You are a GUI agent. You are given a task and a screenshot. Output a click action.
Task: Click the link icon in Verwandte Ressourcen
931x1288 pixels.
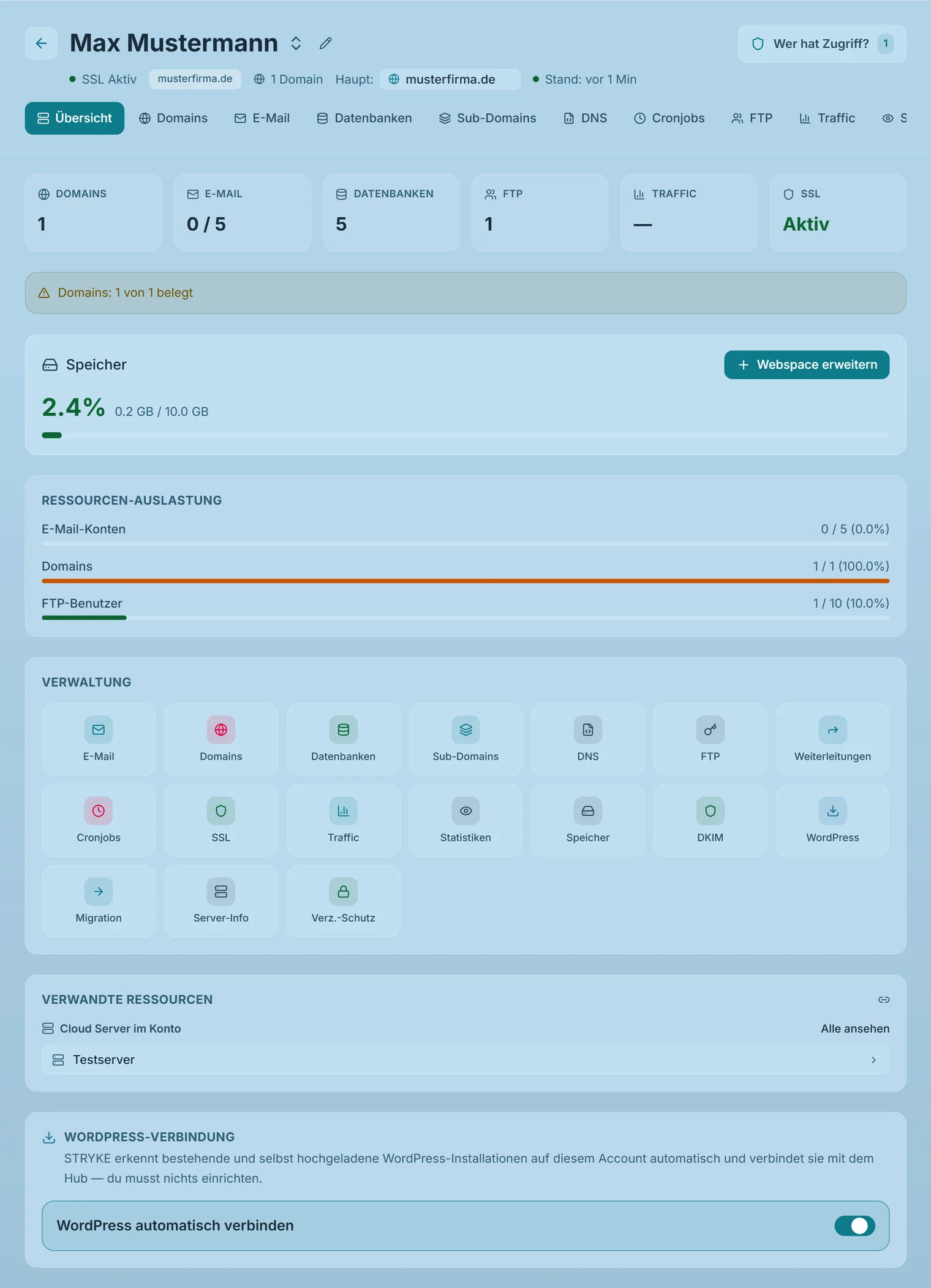coord(883,1000)
